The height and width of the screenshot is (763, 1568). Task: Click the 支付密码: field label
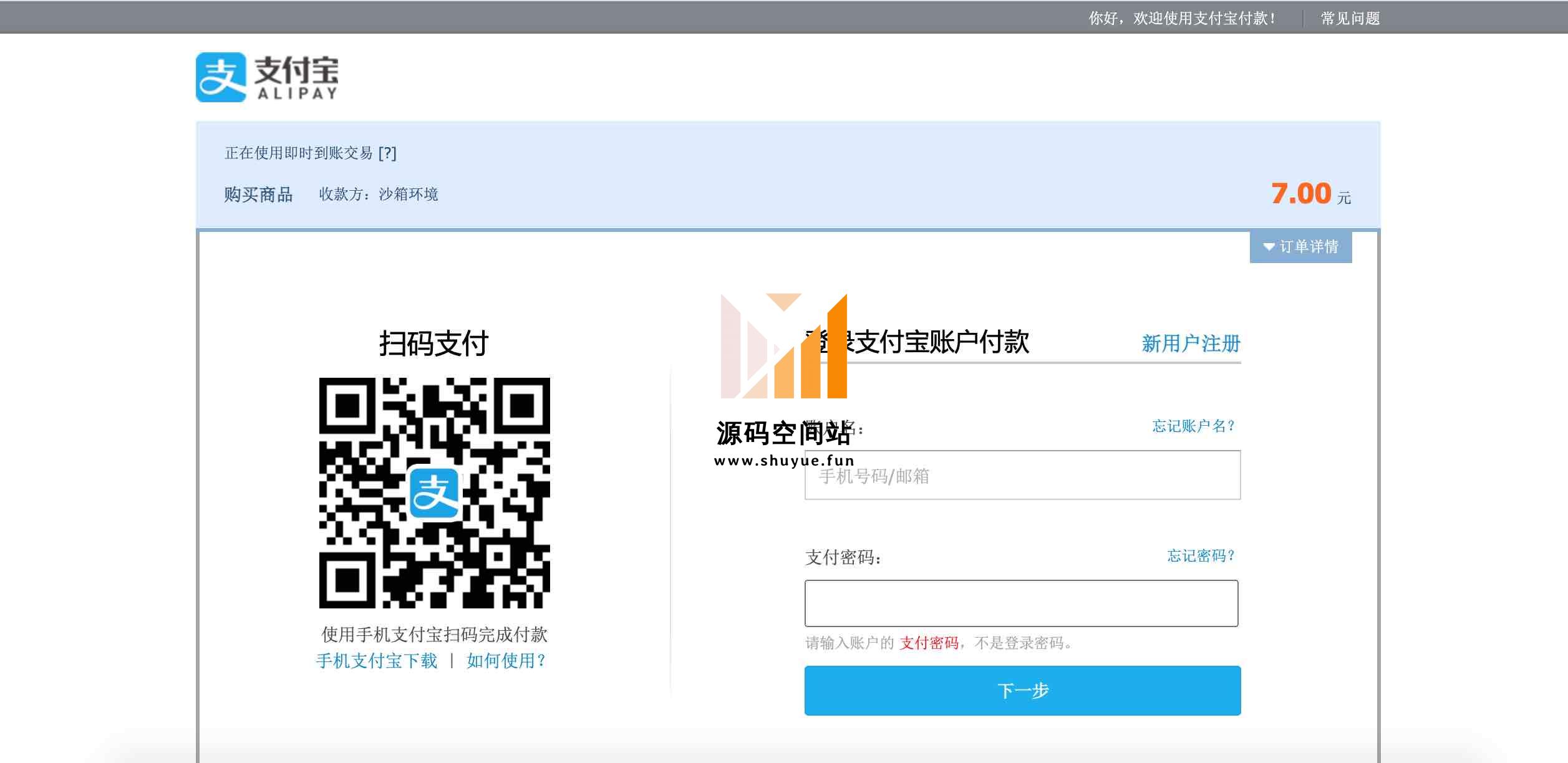tap(843, 557)
